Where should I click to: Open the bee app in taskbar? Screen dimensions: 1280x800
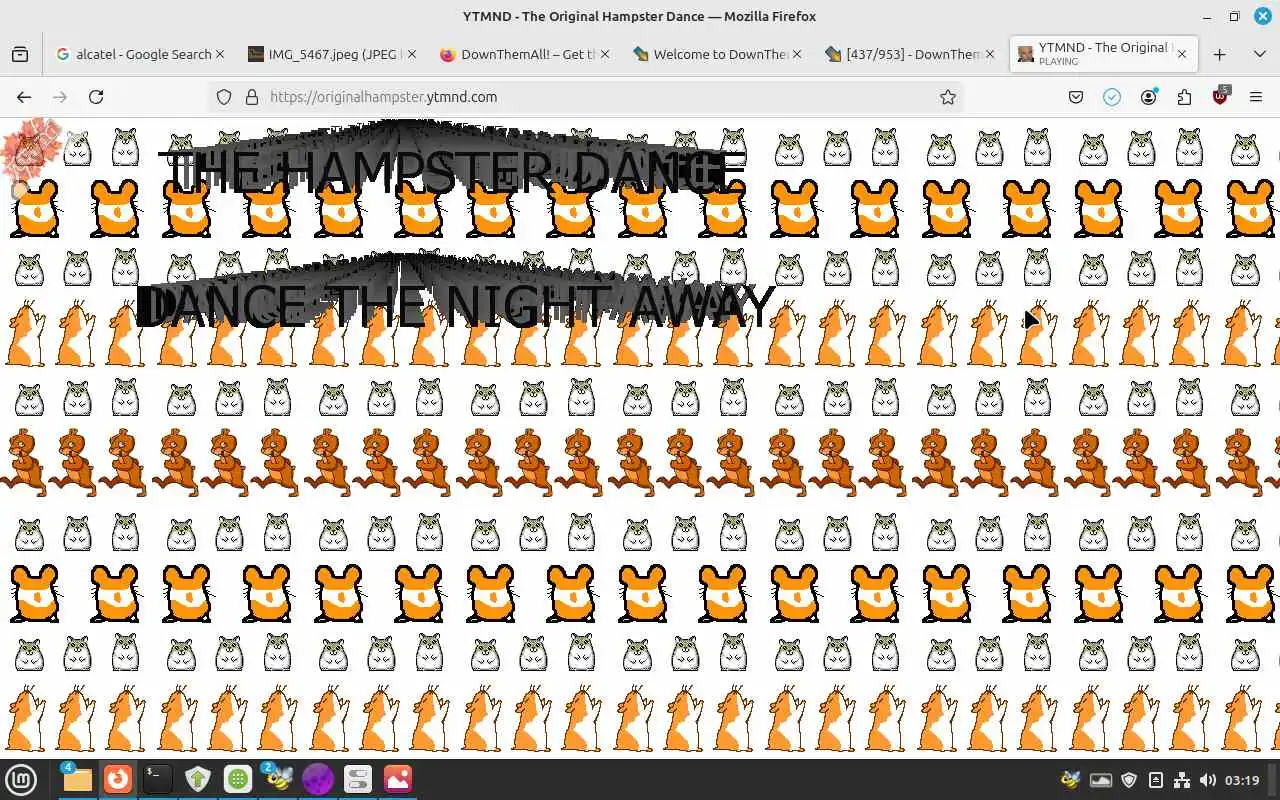pos(278,779)
